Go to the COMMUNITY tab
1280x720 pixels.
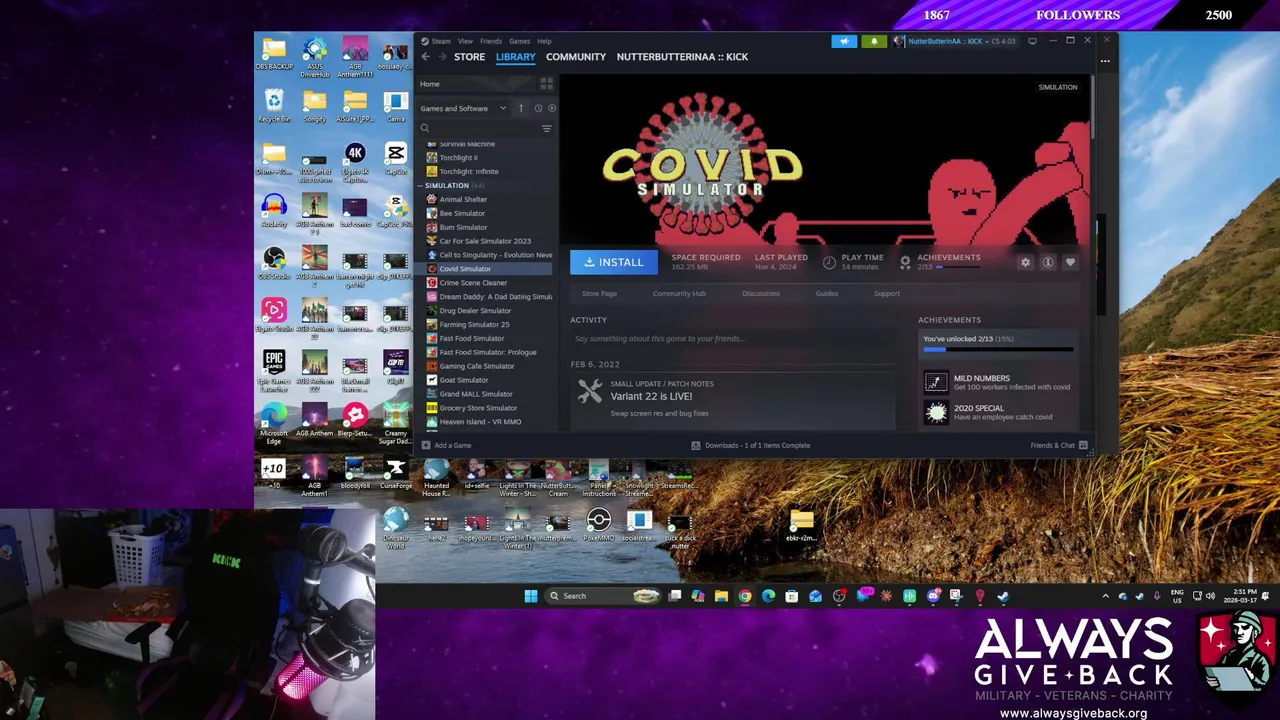coord(576,57)
